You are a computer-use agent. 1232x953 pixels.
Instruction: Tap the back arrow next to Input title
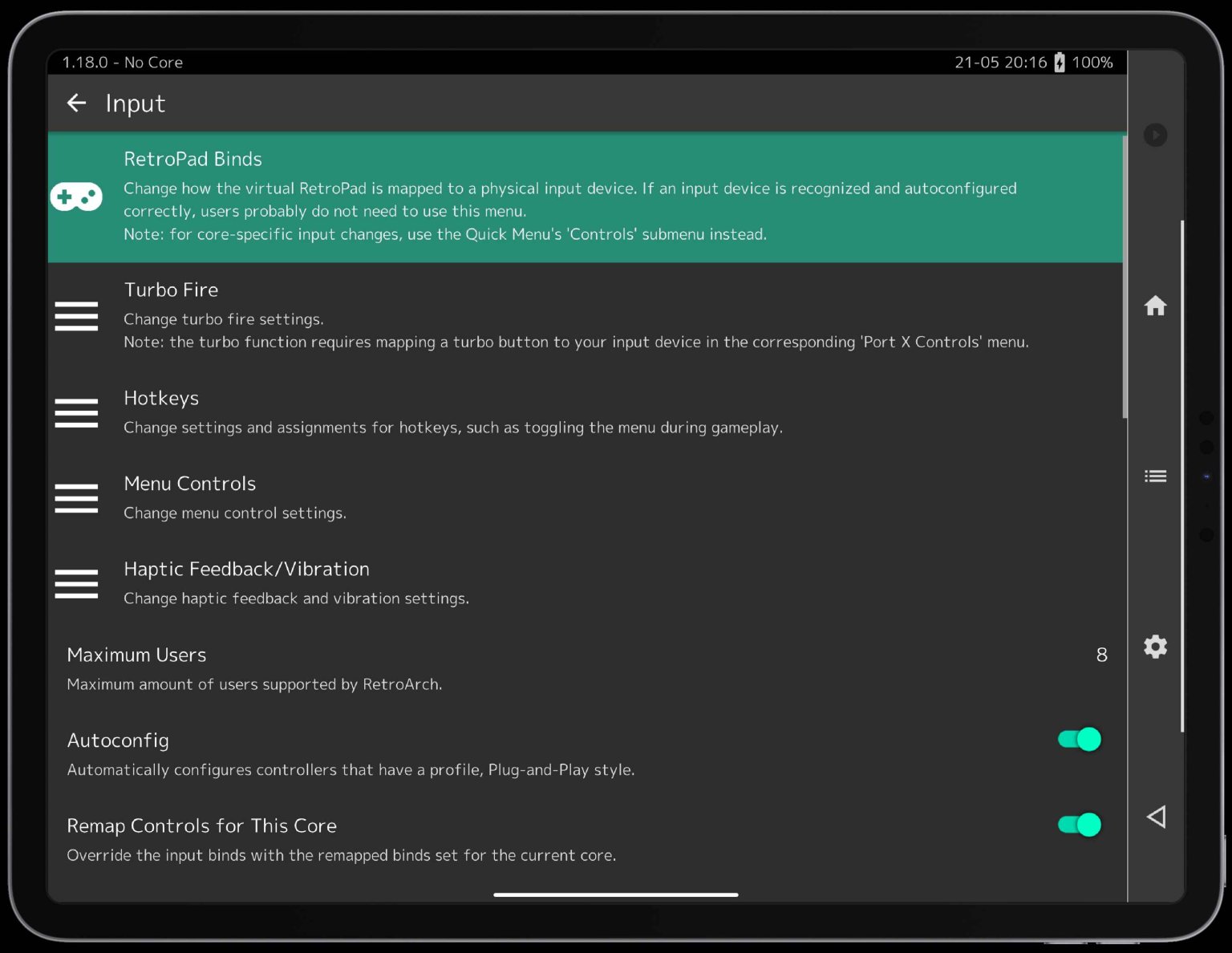pyautogui.click(x=75, y=103)
